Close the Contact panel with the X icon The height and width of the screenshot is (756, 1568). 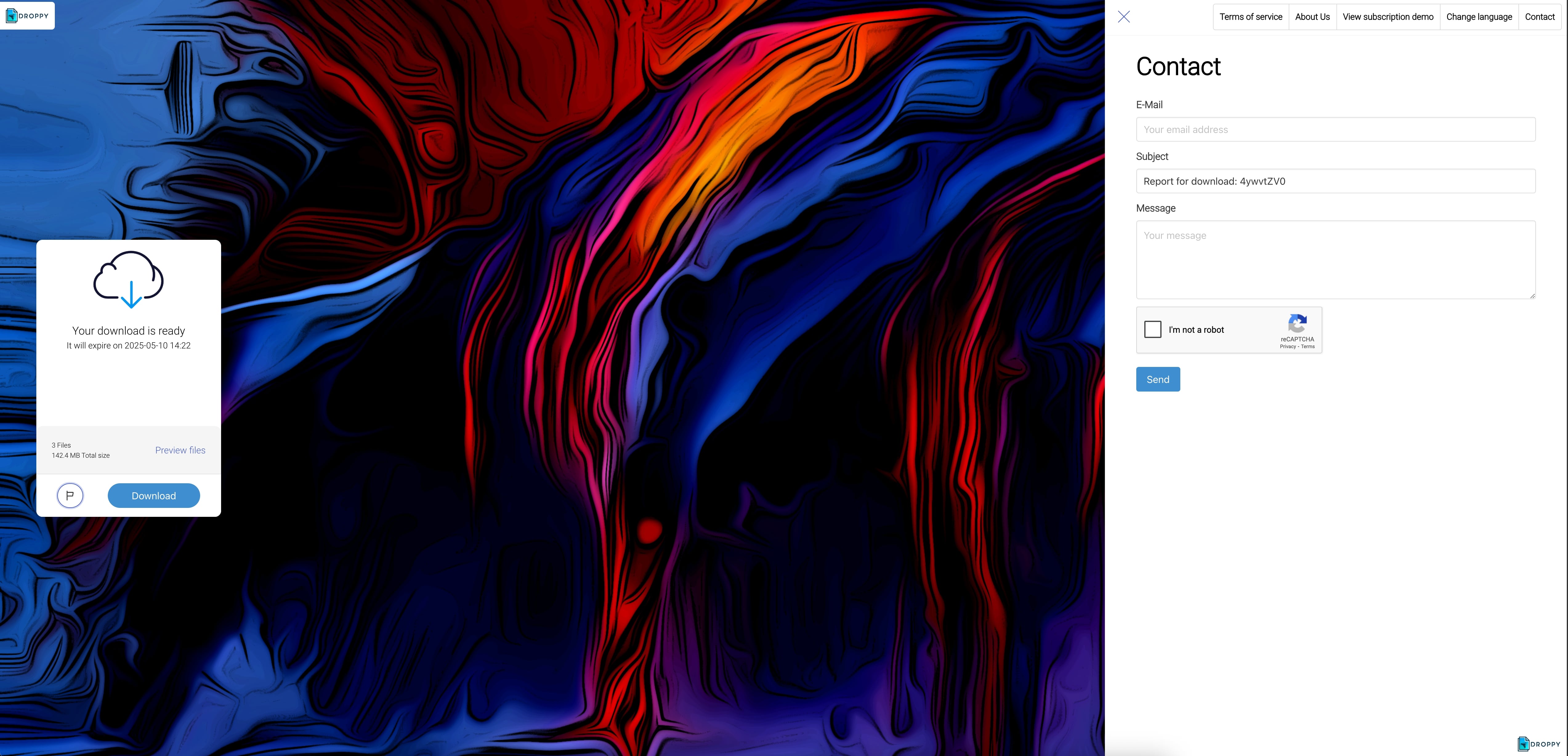pyautogui.click(x=1124, y=17)
